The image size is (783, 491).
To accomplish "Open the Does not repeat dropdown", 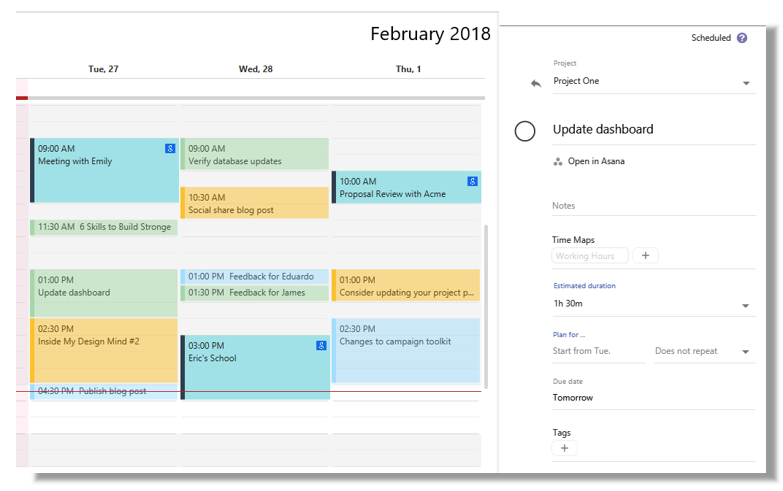I will pos(704,351).
